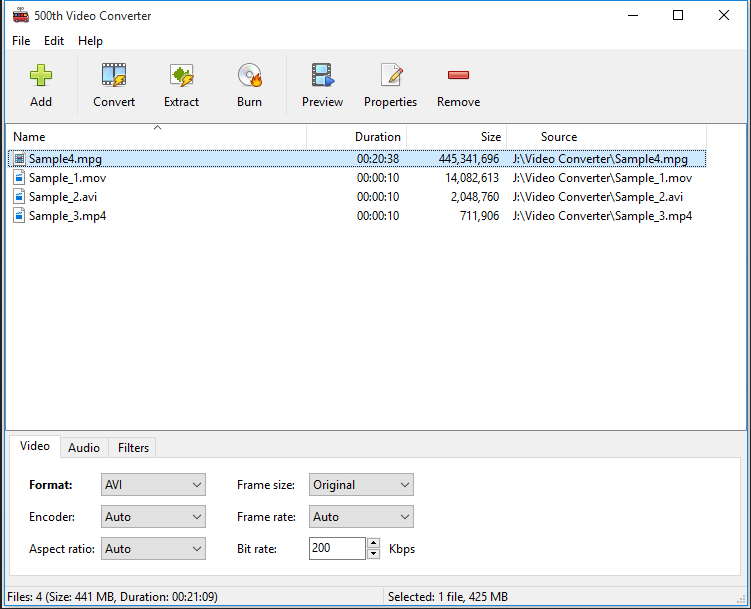Open the Frame rate dropdown
Viewport: 751px width, 609px height.
pyautogui.click(x=361, y=517)
